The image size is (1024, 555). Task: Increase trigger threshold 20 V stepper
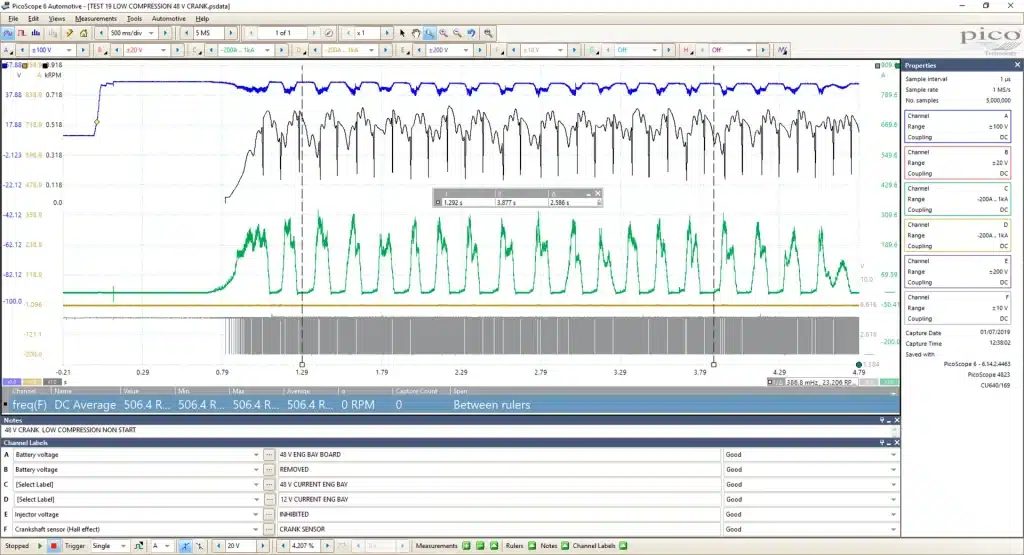[263, 546]
